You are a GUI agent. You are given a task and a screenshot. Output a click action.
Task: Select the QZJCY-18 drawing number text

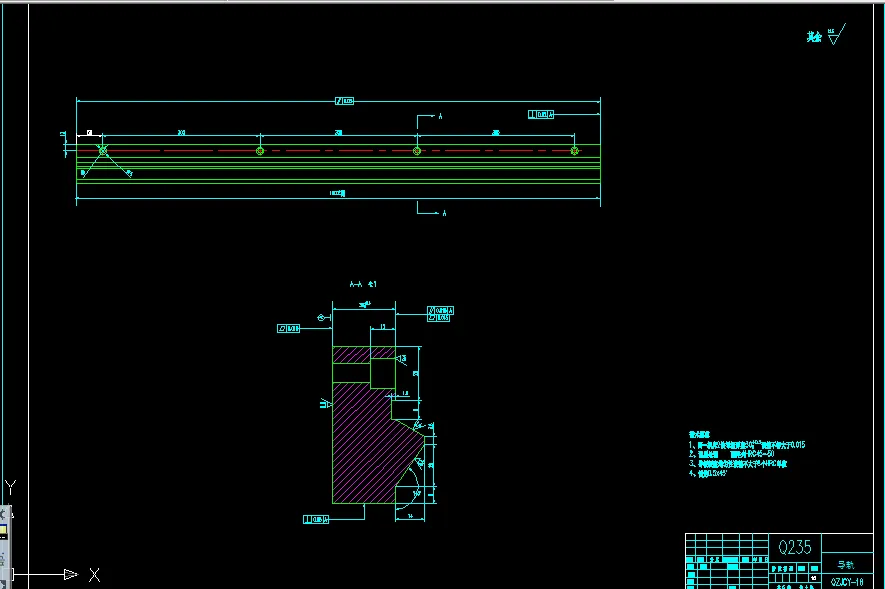(x=847, y=582)
